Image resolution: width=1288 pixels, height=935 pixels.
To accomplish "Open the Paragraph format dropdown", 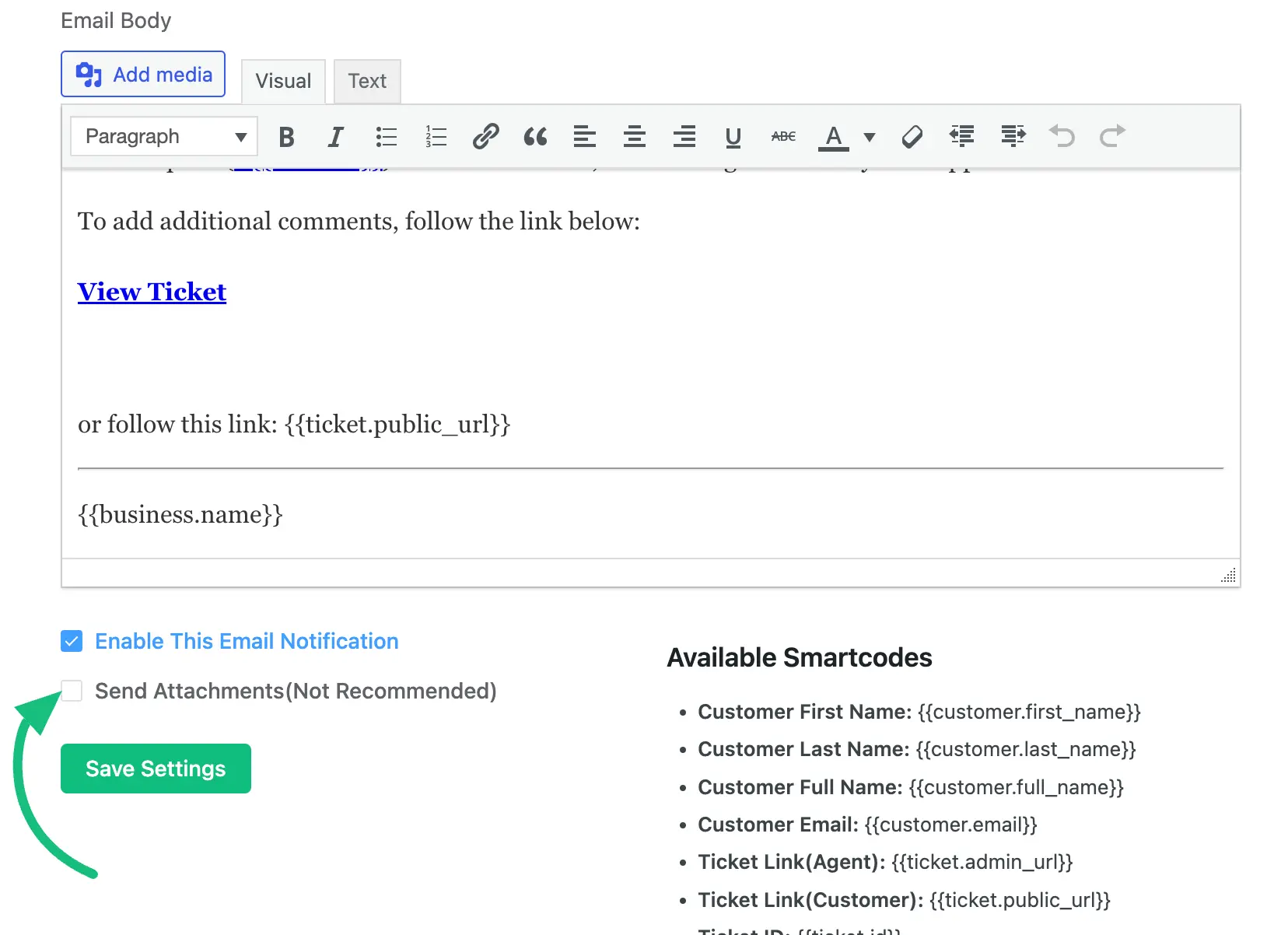I will pos(164,137).
